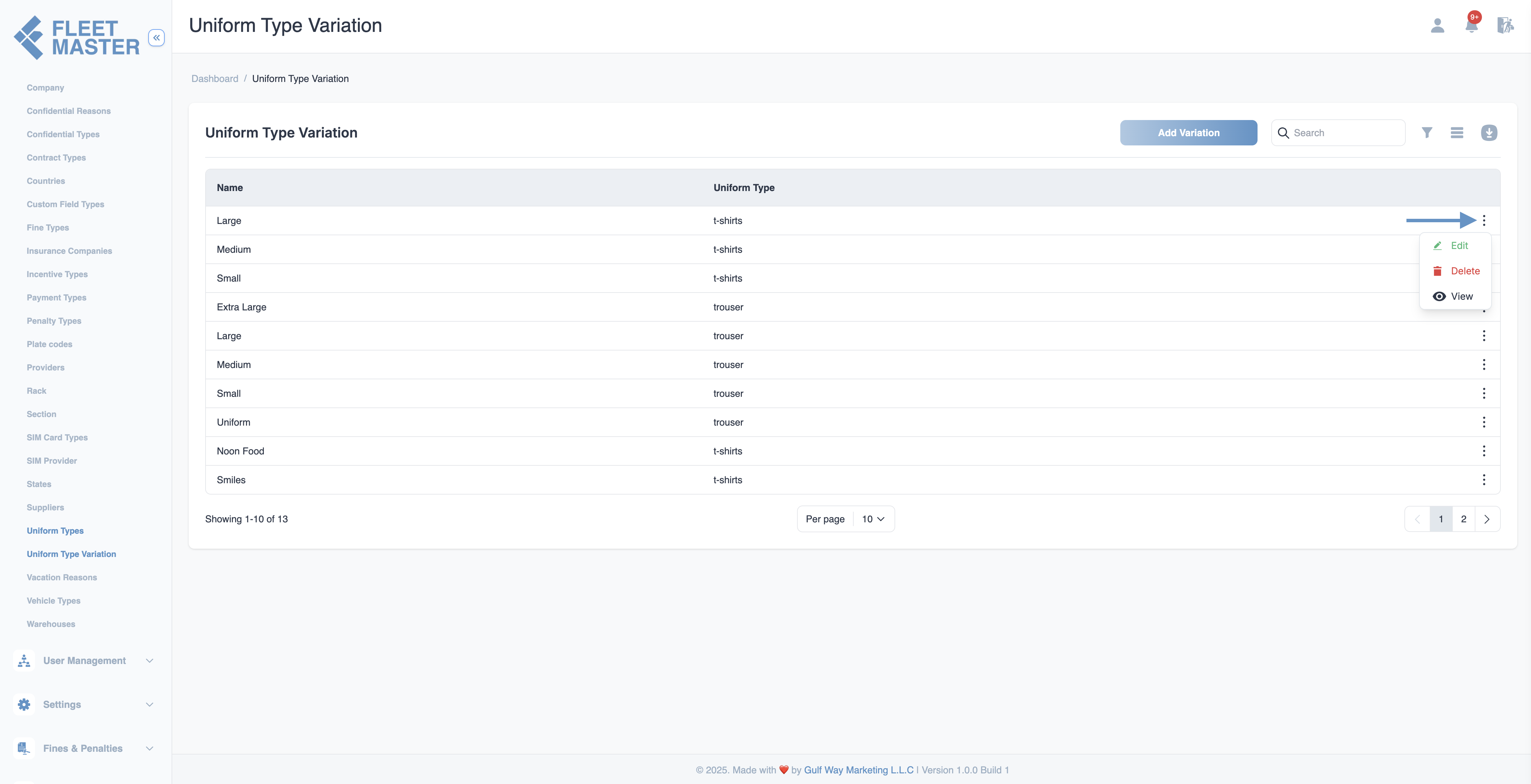Open row menu for Small trouser

[1484, 393]
